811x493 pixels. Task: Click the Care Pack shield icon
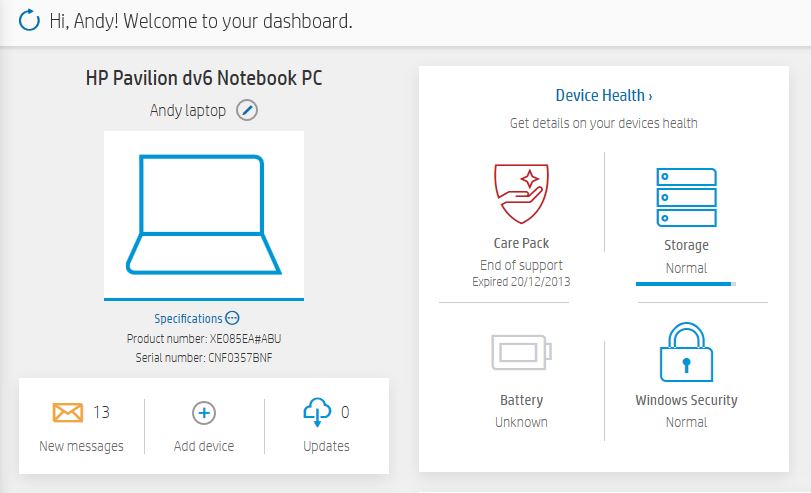(x=521, y=193)
